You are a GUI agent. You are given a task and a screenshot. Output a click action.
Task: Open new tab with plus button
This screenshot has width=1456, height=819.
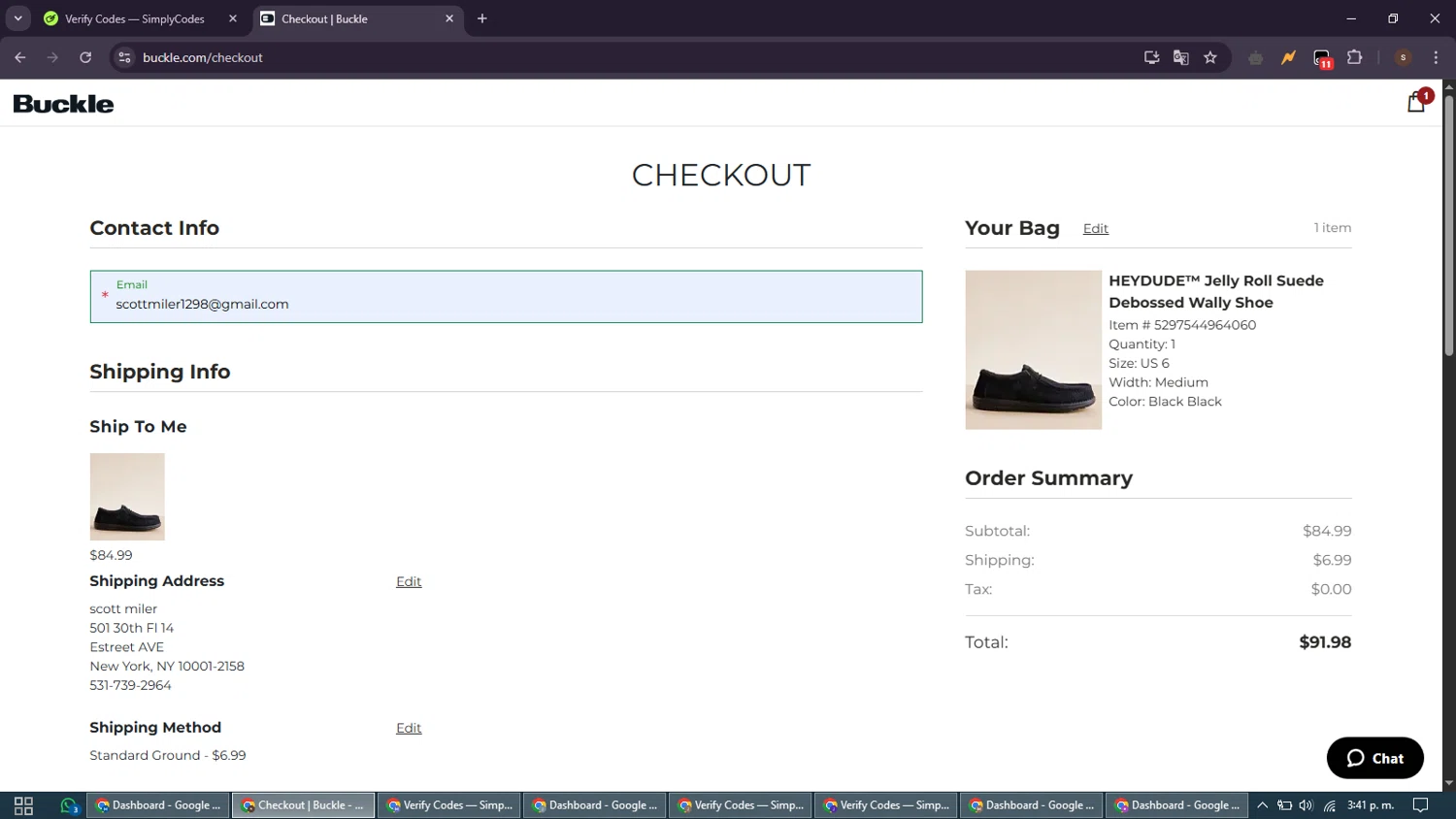(x=482, y=18)
